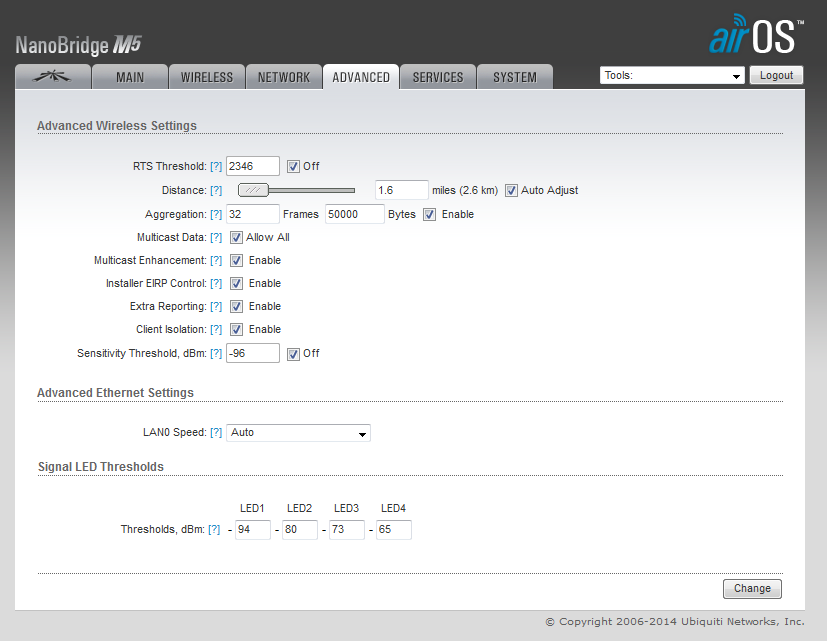
Task: Open the SYSTEM tab
Action: point(515,77)
